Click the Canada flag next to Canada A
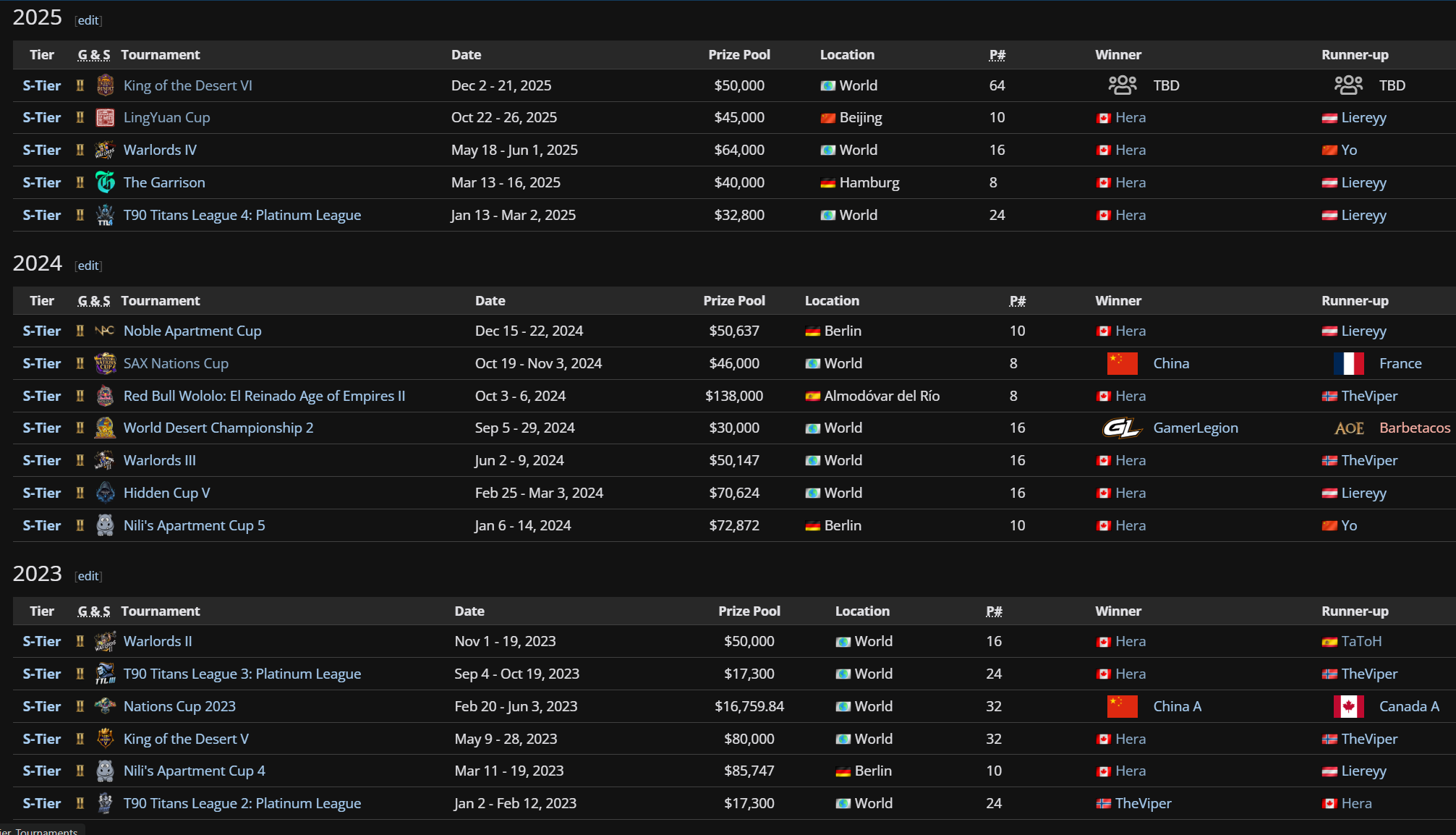Image resolution: width=1456 pixels, height=835 pixels. click(1348, 706)
